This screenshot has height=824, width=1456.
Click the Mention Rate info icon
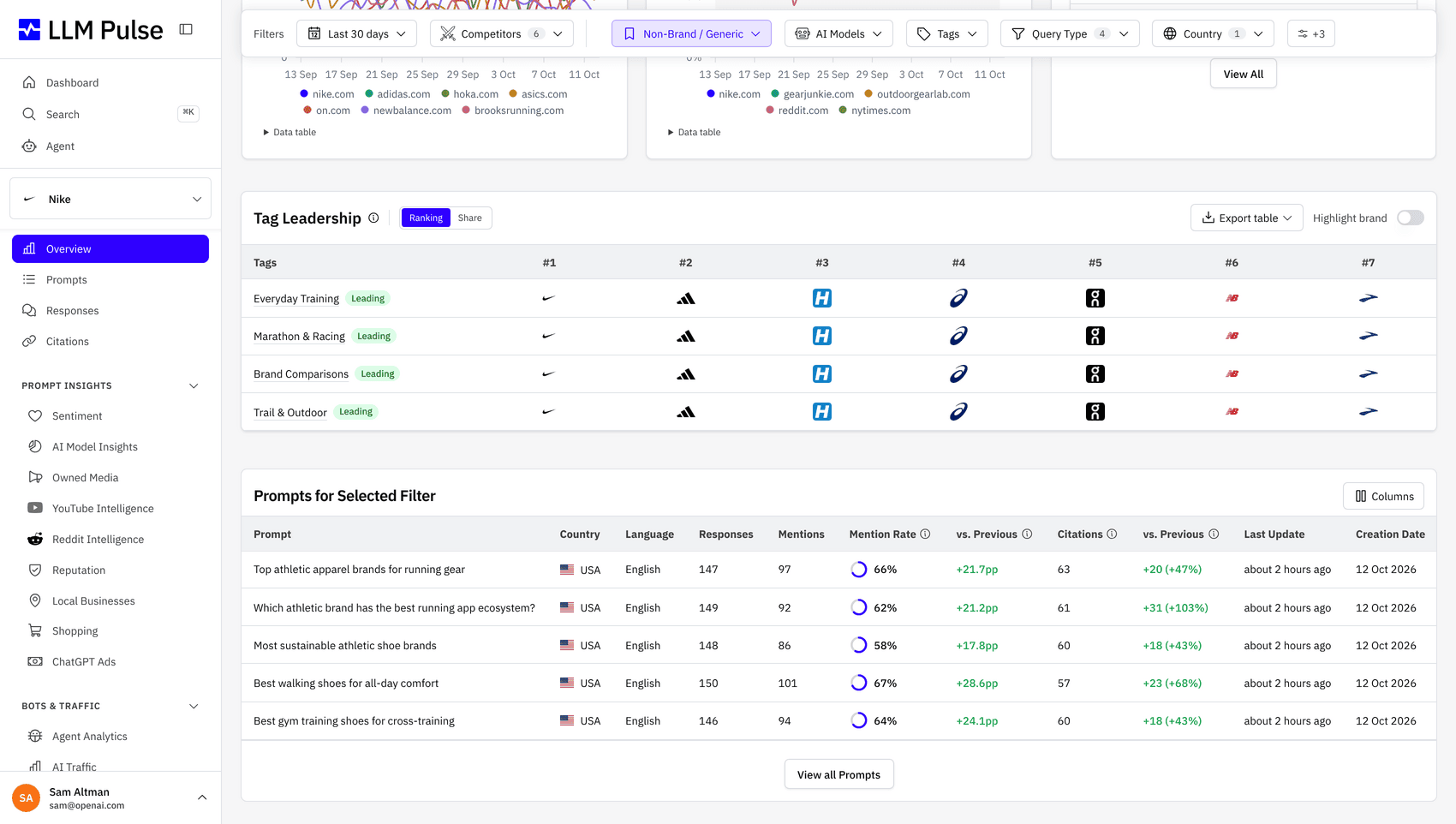coord(925,534)
